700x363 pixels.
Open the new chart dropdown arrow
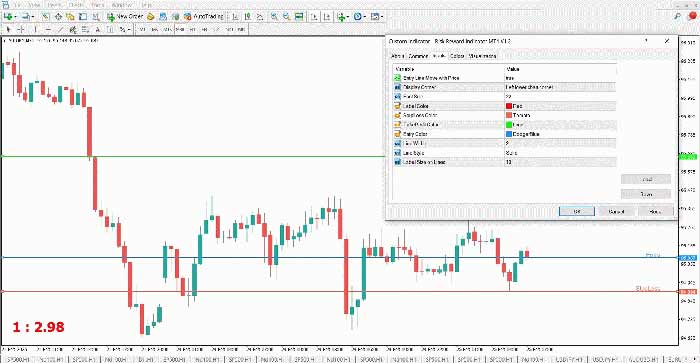tap(16, 17)
